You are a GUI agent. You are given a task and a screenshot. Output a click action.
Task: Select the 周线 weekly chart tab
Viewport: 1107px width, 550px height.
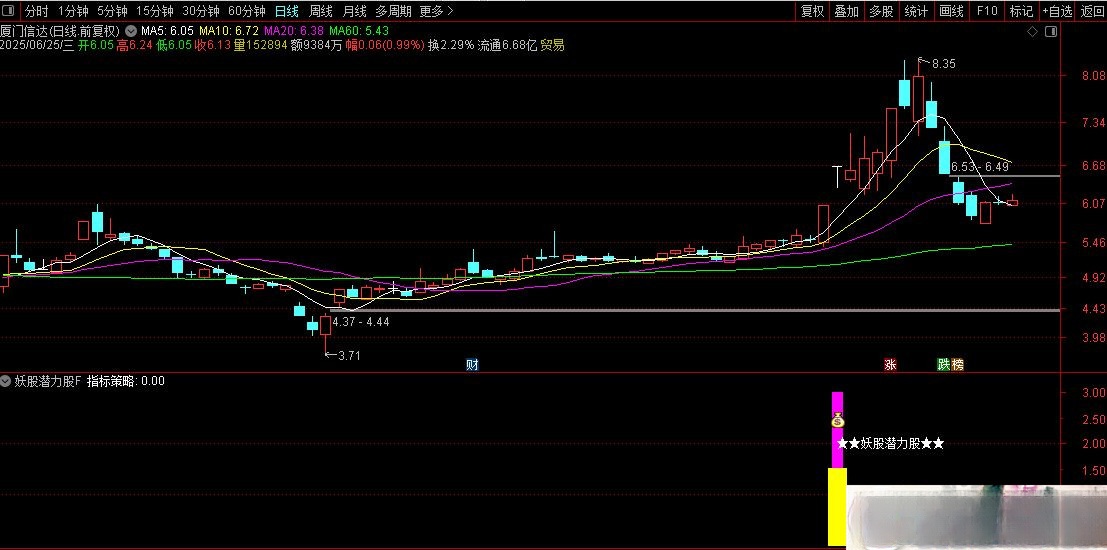[320, 11]
